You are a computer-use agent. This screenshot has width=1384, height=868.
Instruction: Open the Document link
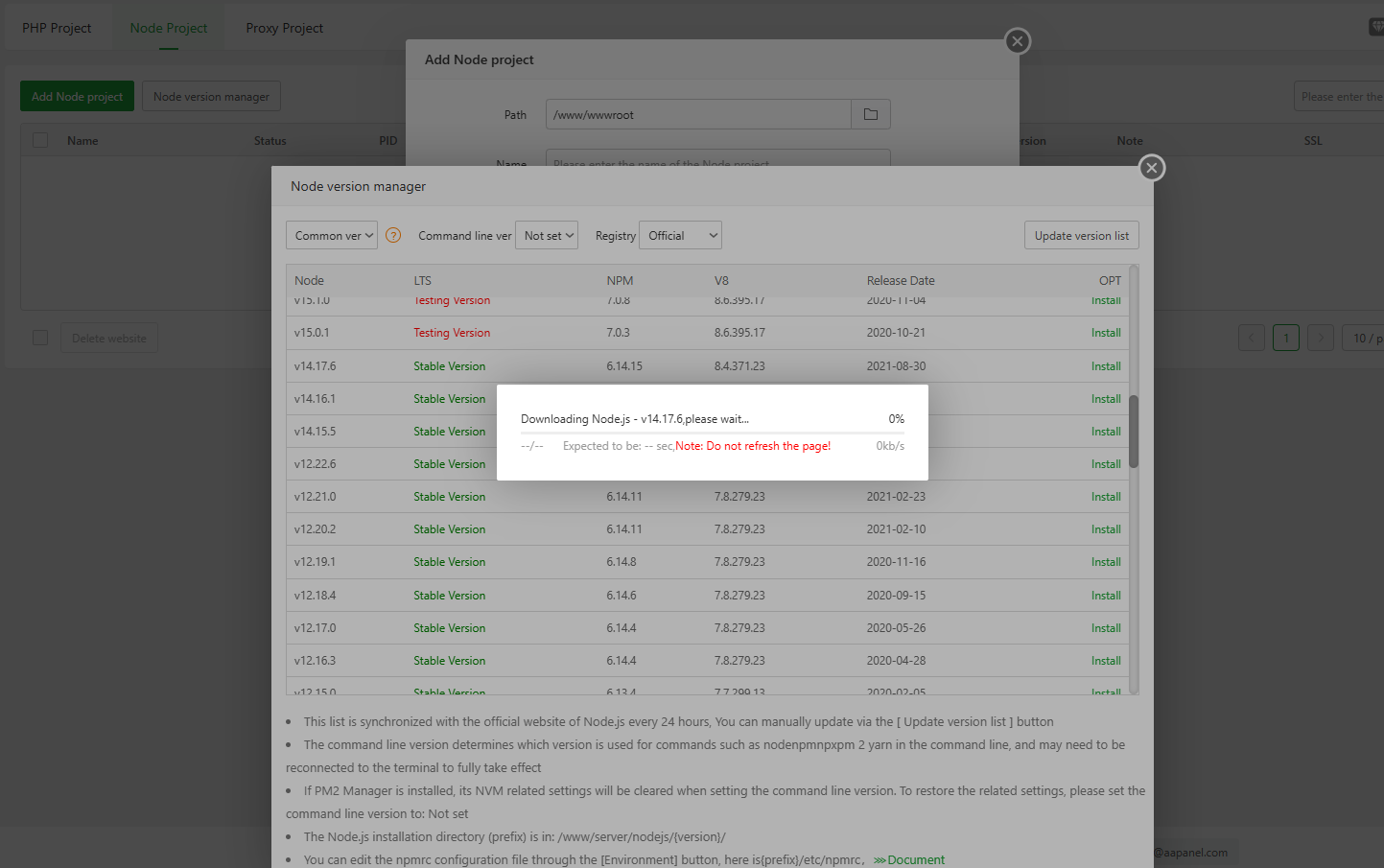tap(909, 859)
